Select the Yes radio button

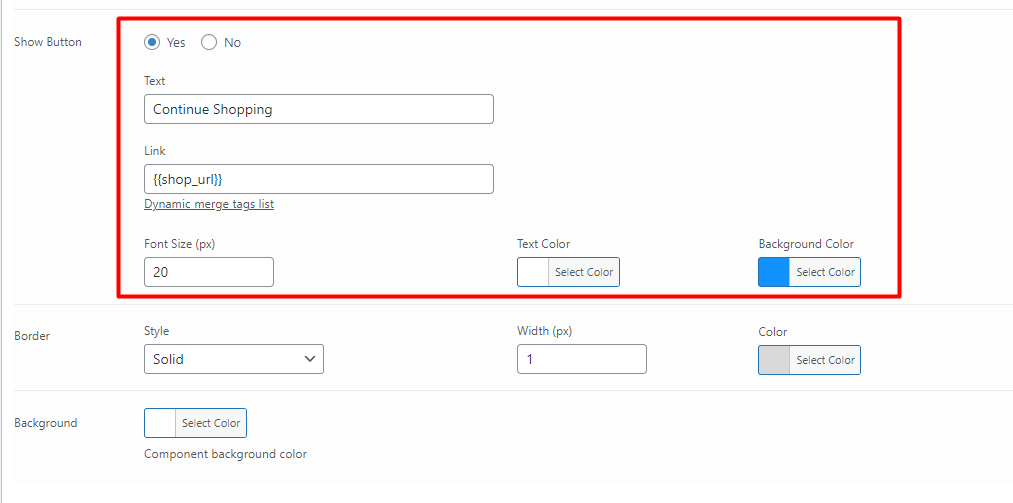tap(152, 43)
